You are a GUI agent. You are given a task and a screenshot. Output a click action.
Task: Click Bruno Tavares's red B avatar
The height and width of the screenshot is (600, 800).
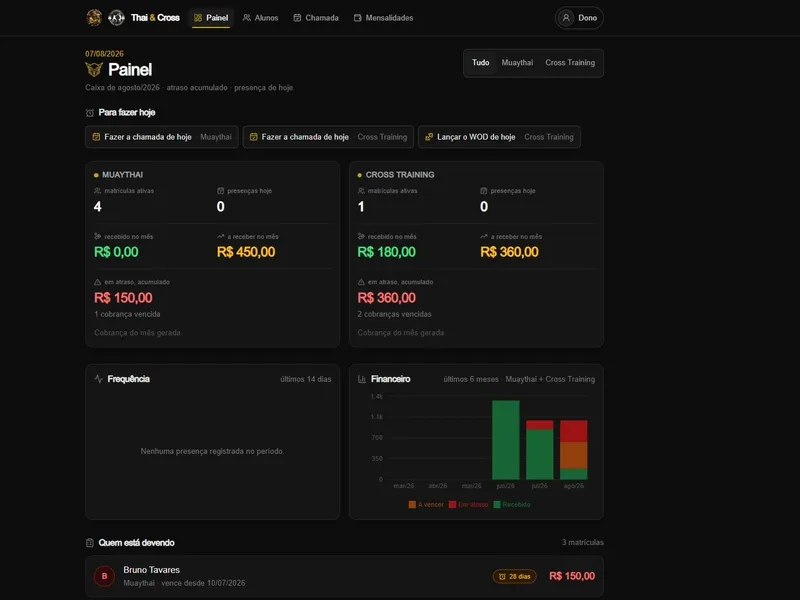click(x=105, y=577)
